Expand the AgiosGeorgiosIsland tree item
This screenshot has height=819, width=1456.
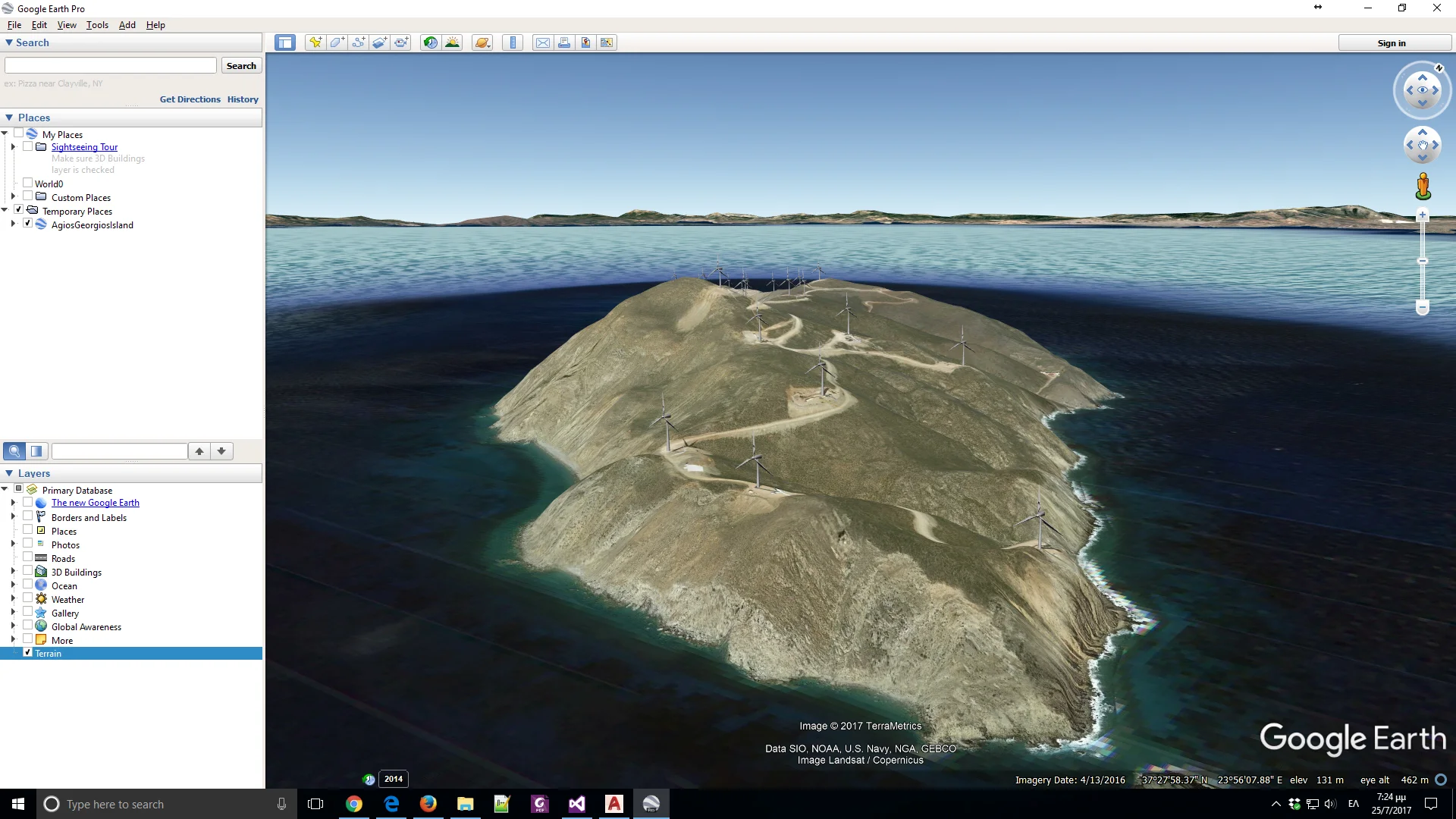pos(13,224)
